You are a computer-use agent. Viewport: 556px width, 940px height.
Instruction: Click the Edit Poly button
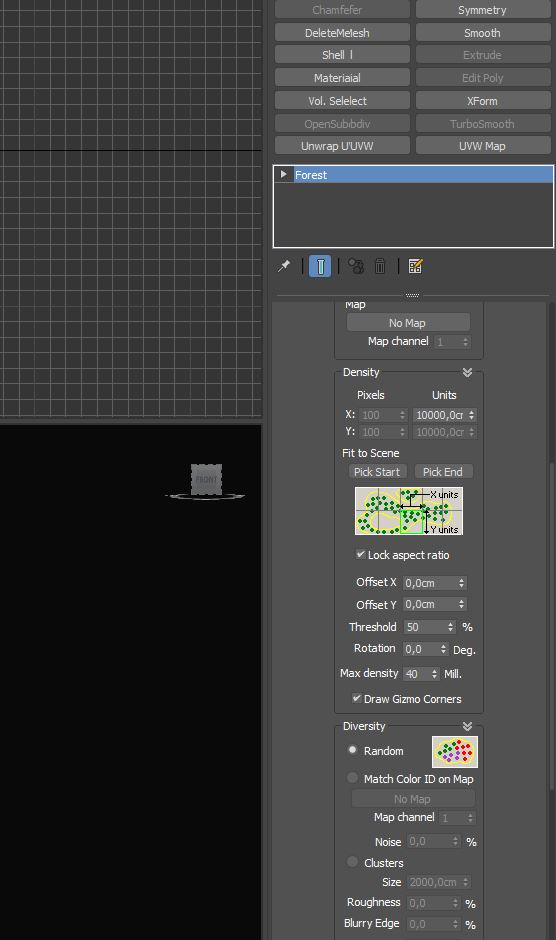coord(483,77)
